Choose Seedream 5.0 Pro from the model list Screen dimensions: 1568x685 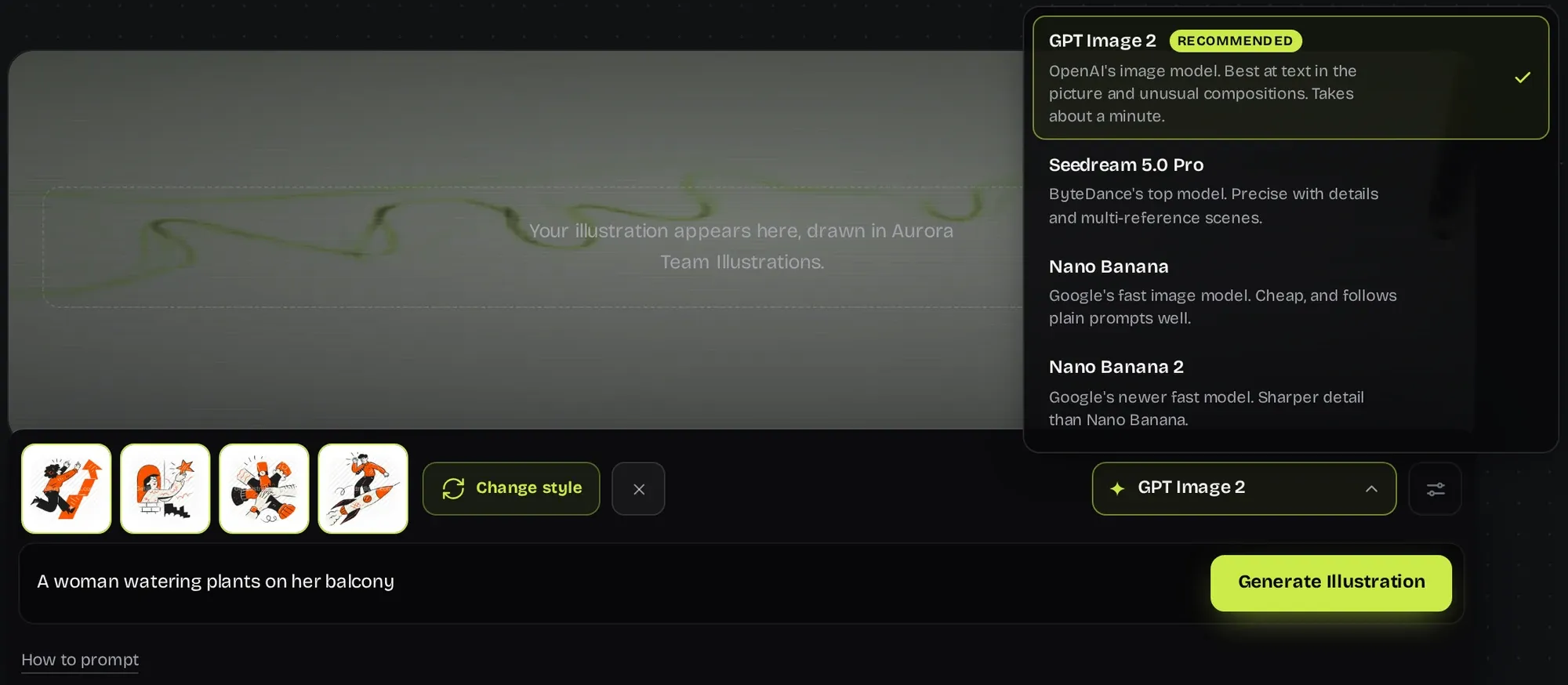1290,190
